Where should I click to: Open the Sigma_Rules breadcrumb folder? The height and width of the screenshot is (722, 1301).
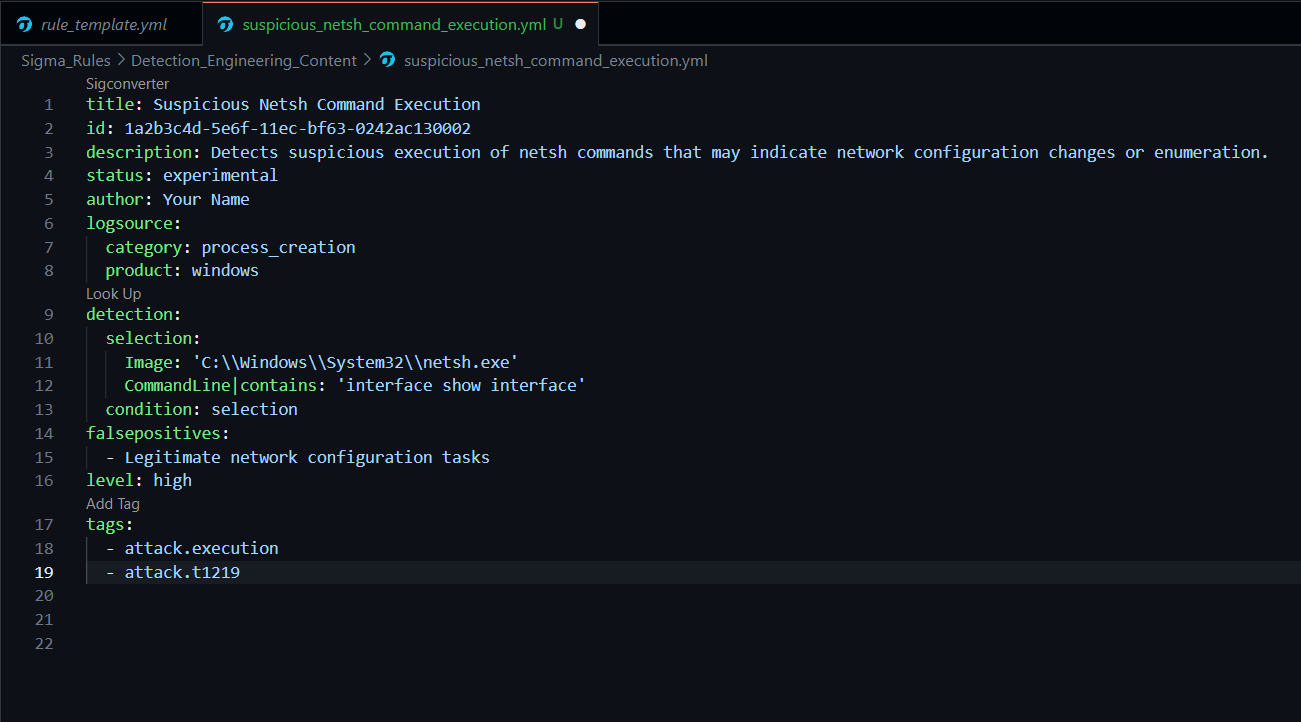click(66, 61)
